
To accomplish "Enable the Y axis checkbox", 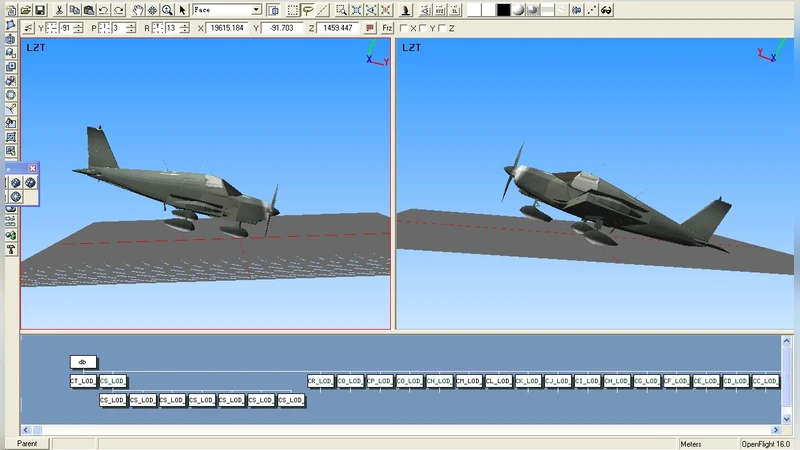I will 424,28.
